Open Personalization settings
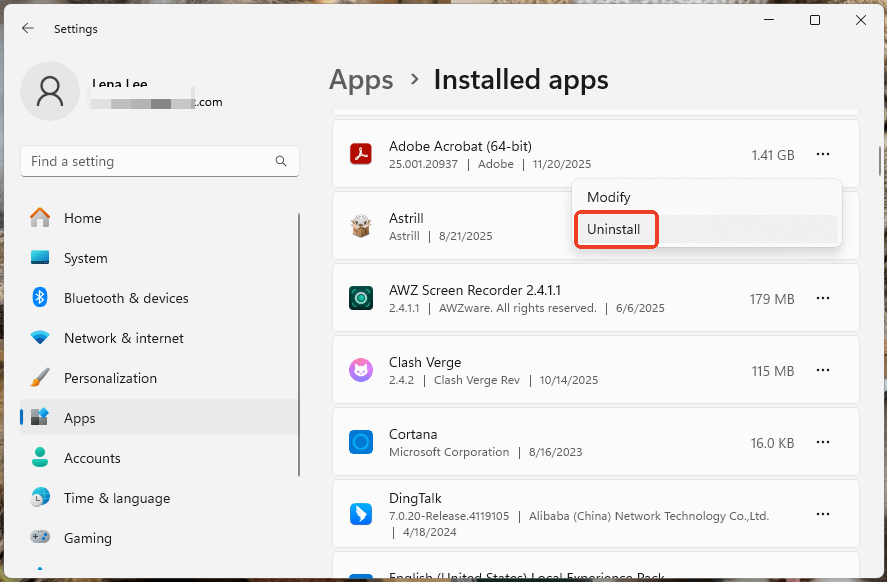This screenshot has width=887, height=582. tap(110, 378)
